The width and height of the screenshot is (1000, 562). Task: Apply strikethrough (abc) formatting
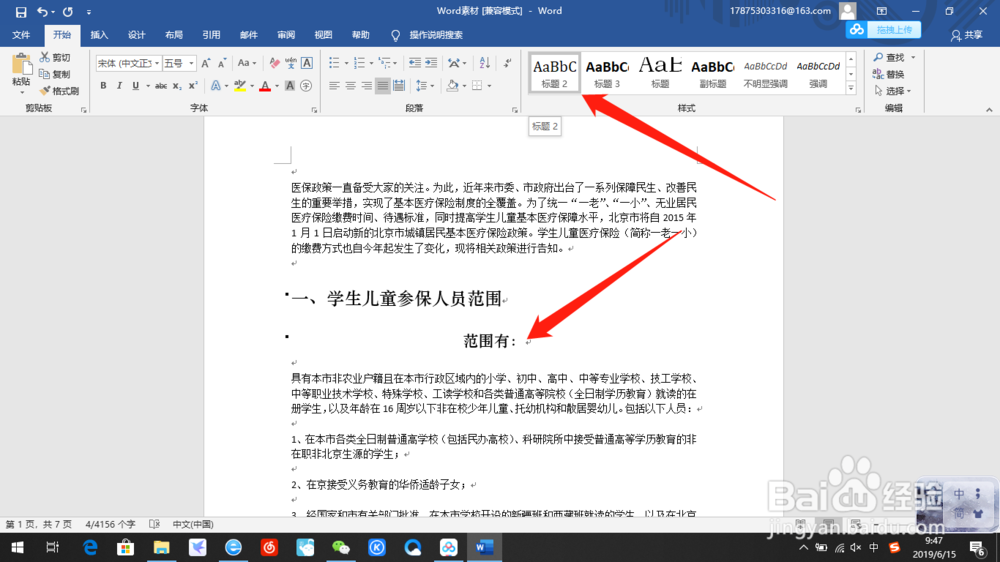click(x=161, y=85)
